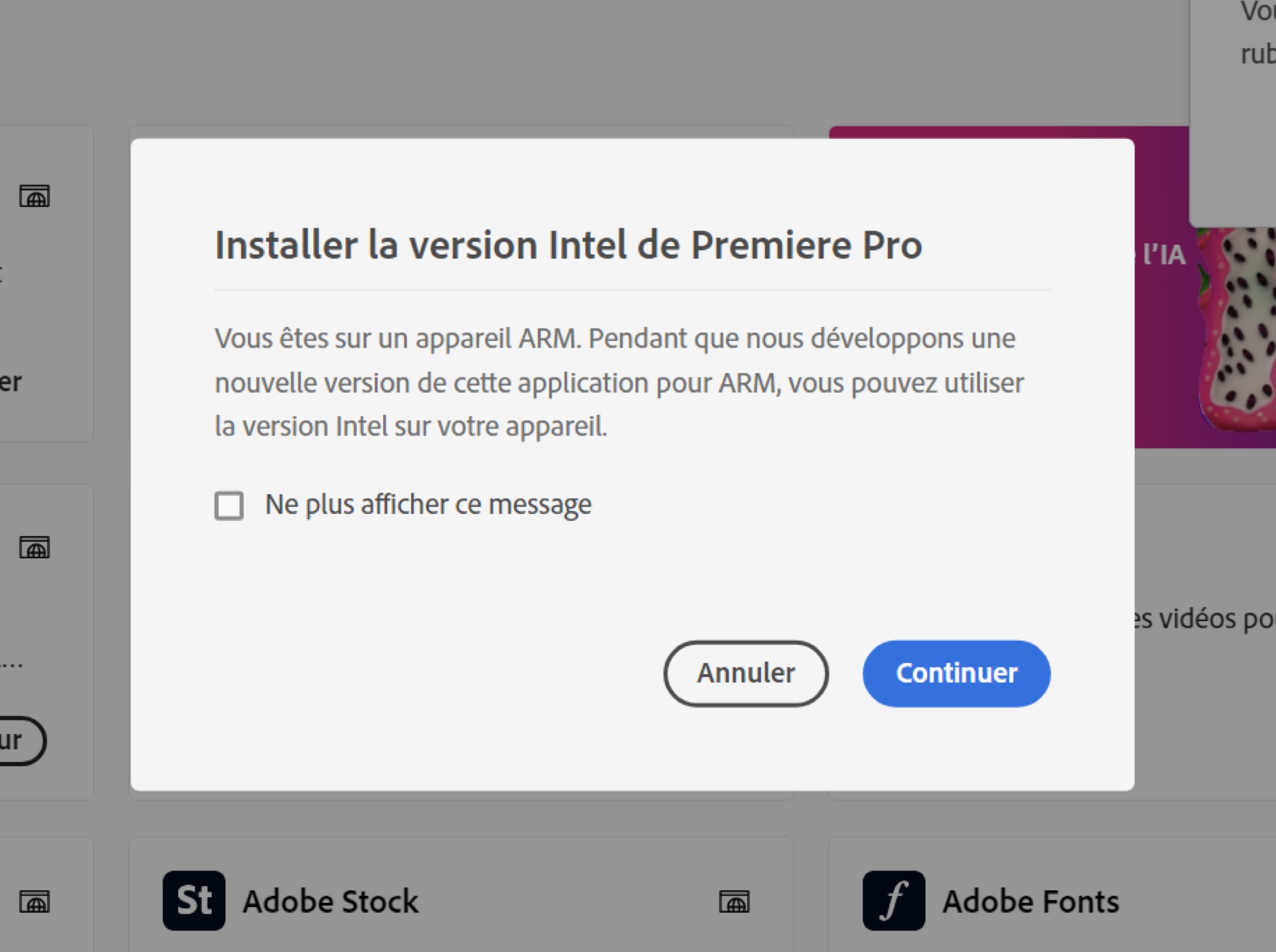The image size is (1276, 952).
Task: Confirm with the blue Continuer button
Action: pos(956,674)
